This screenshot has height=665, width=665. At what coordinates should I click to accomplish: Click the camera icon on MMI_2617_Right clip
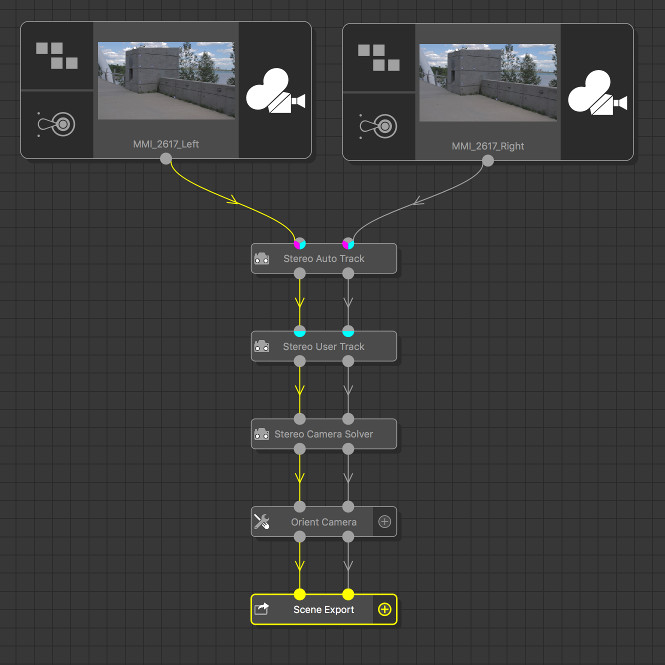click(597, 93)
